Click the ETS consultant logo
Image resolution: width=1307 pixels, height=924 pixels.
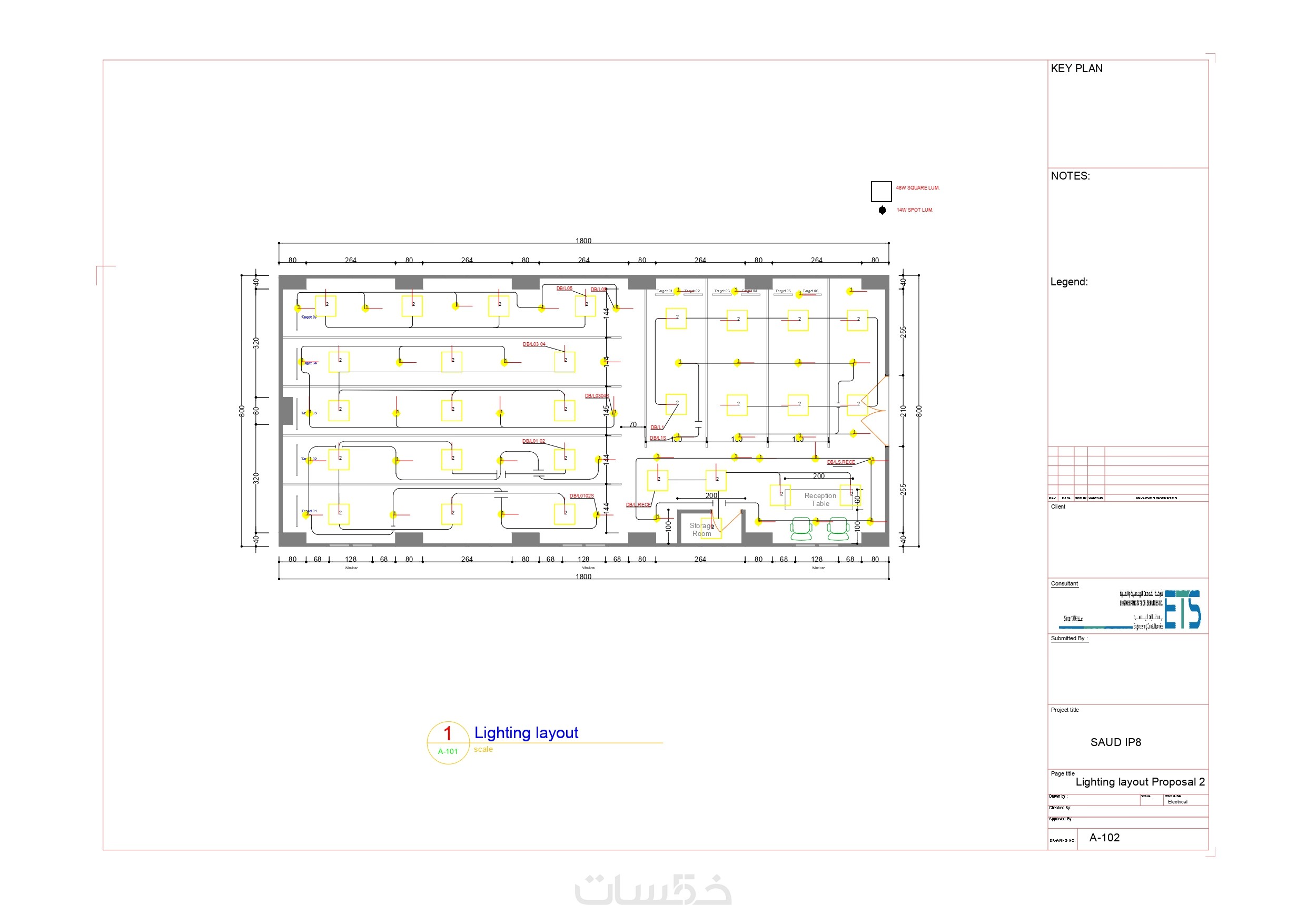[1182, 609]
